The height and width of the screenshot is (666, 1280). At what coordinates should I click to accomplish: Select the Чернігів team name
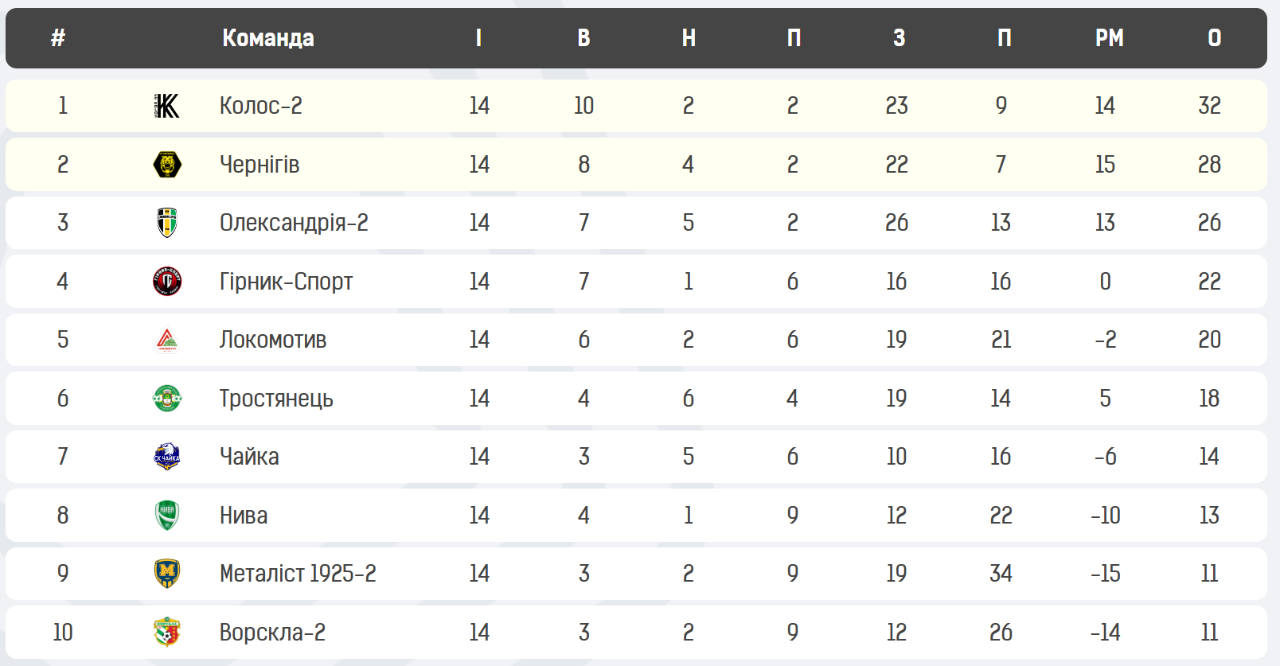[260, 164]
